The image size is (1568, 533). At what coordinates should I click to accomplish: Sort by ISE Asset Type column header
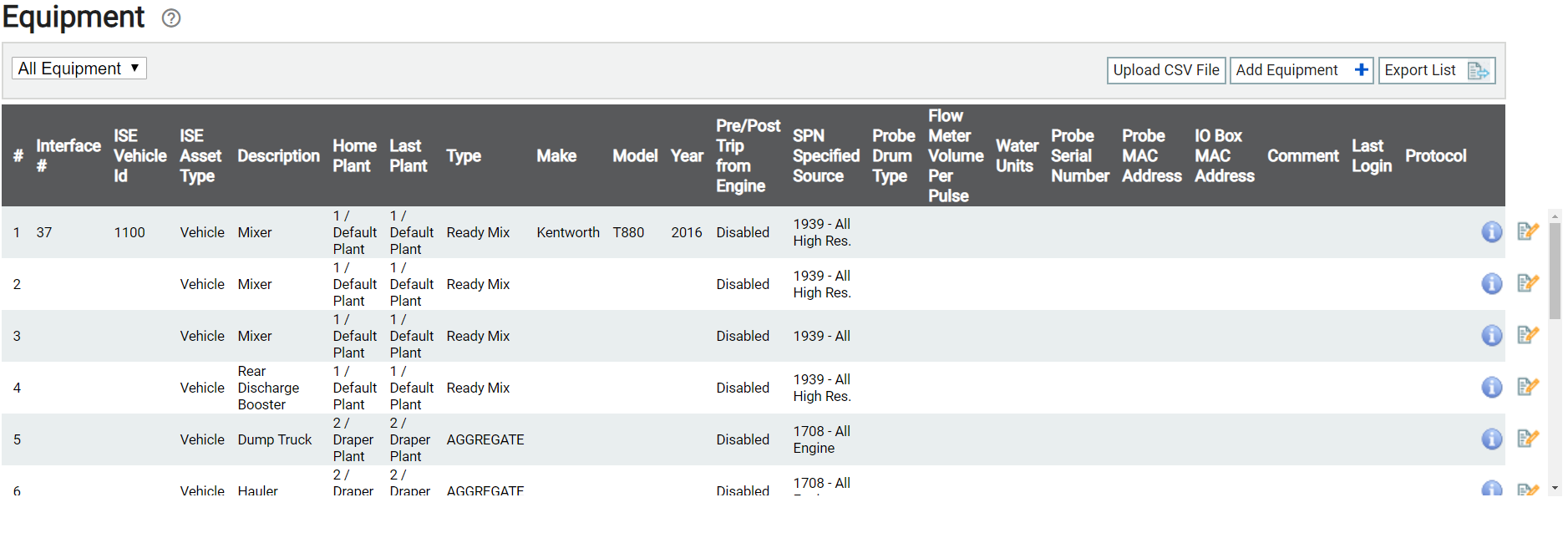201,156
